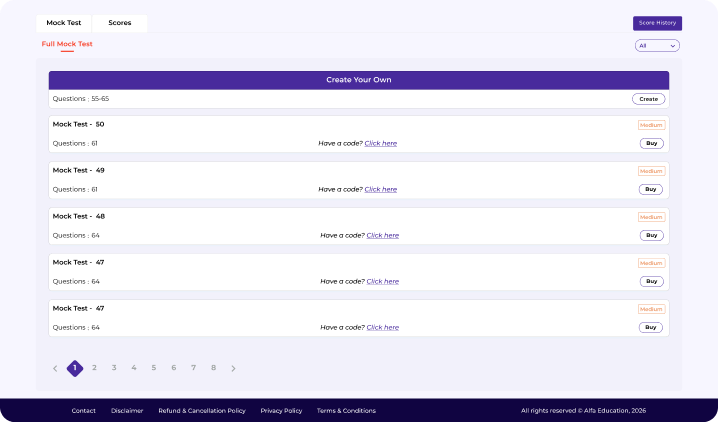
Task: Jump to page 8 of mock tests
Action: click(213, 368)
